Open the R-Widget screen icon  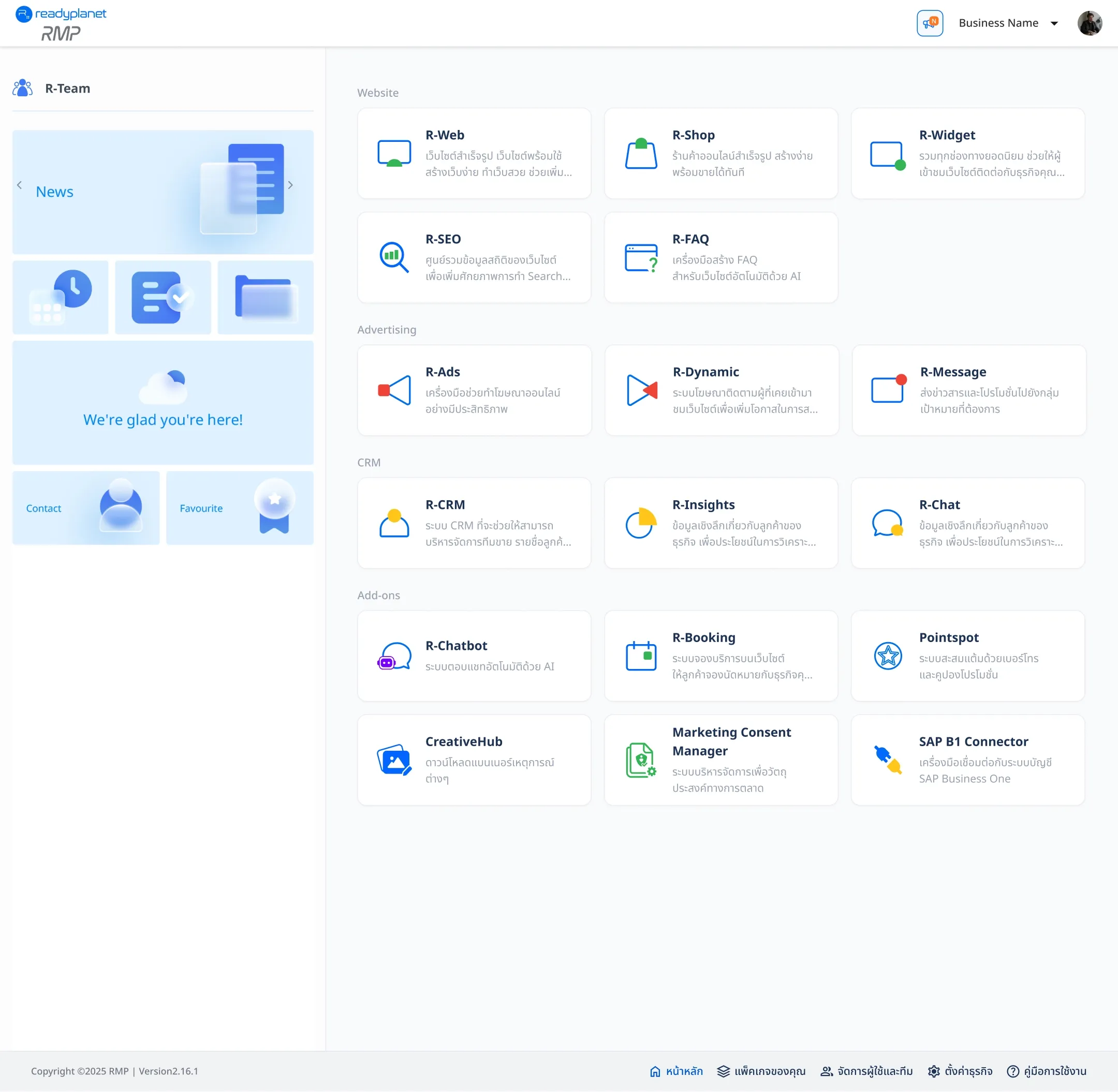[x=888, y=155]
